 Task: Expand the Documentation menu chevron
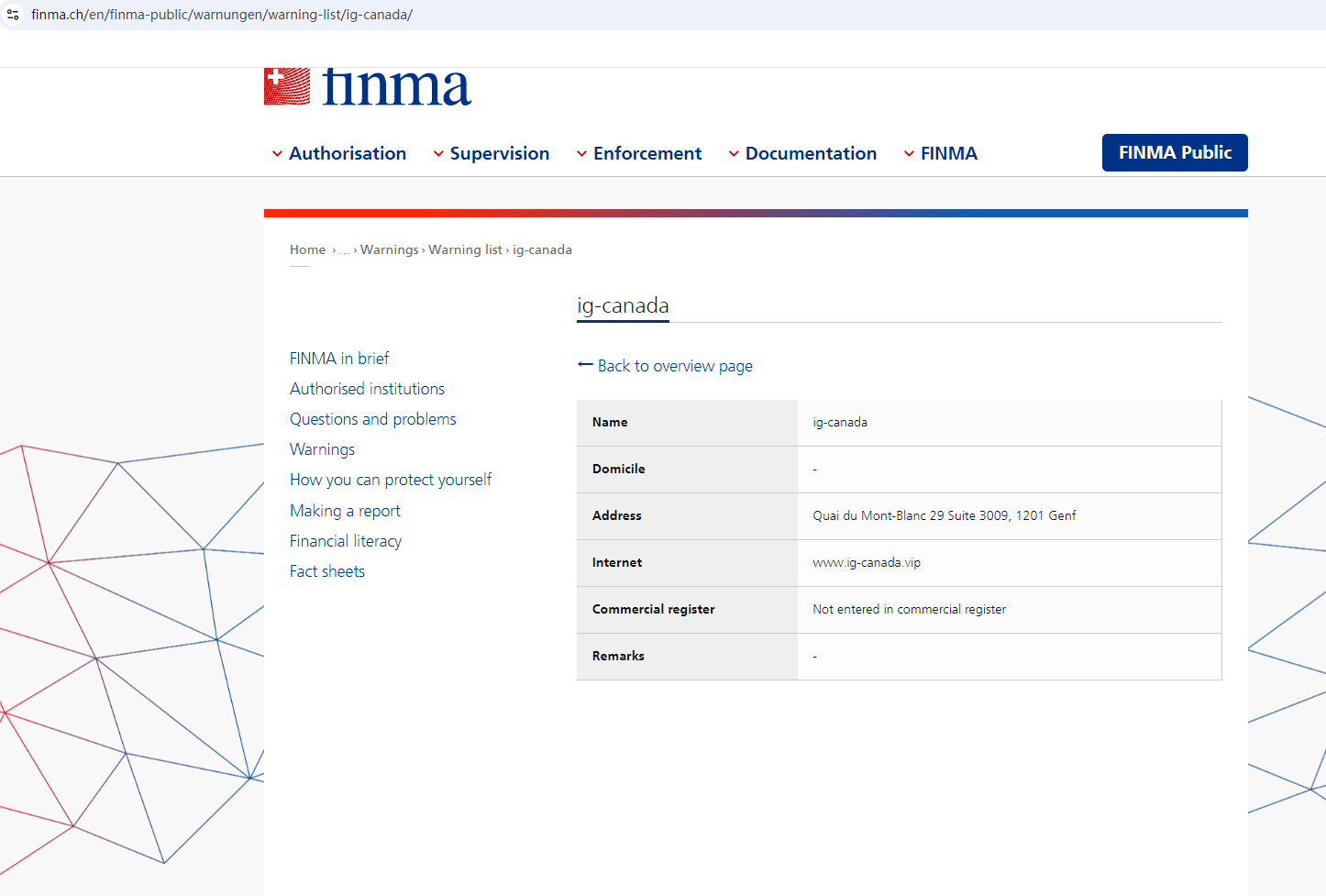pyautogui.click(x=734, y=154)
